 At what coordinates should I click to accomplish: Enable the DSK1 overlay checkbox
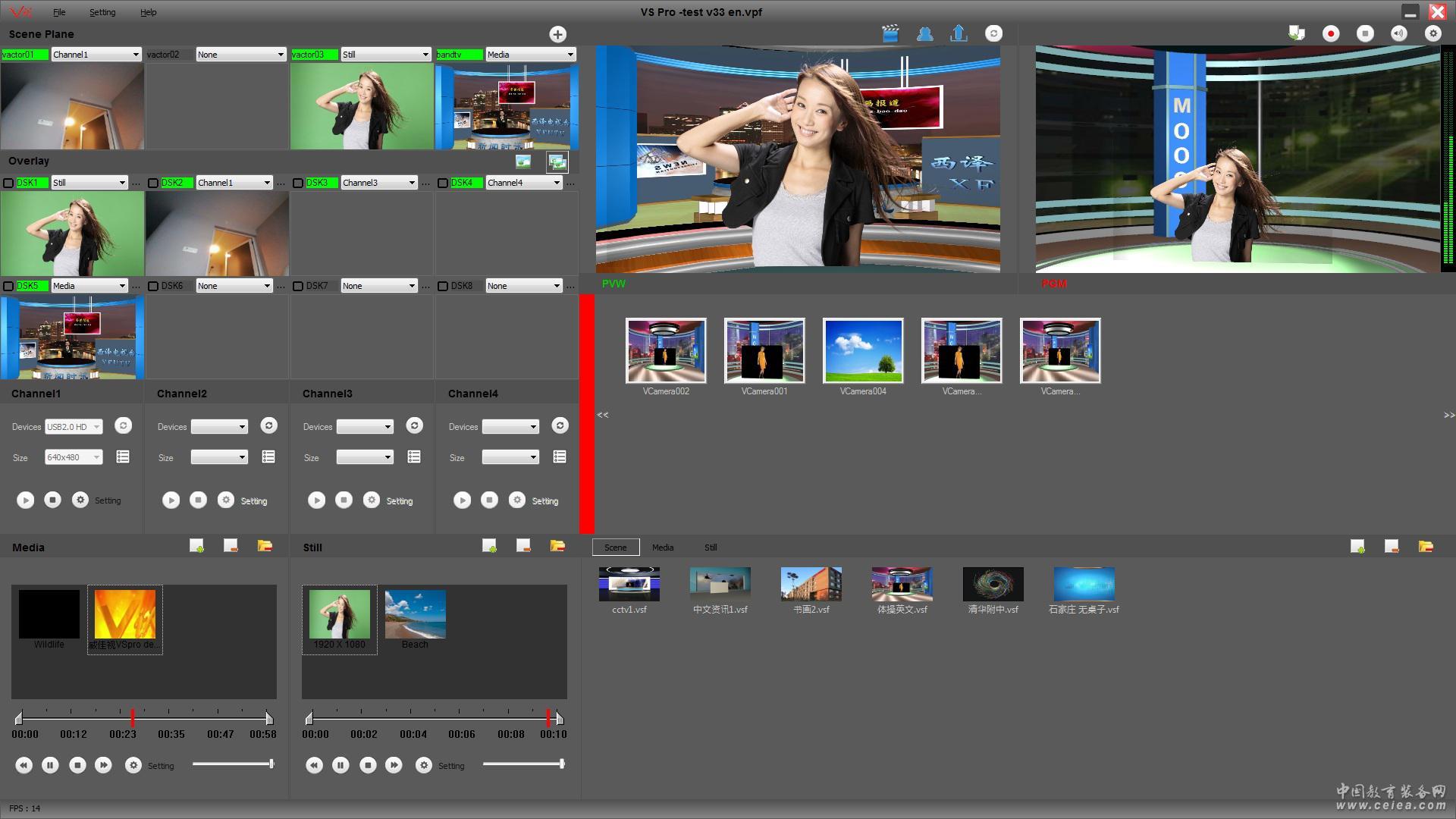pos(8,183)
